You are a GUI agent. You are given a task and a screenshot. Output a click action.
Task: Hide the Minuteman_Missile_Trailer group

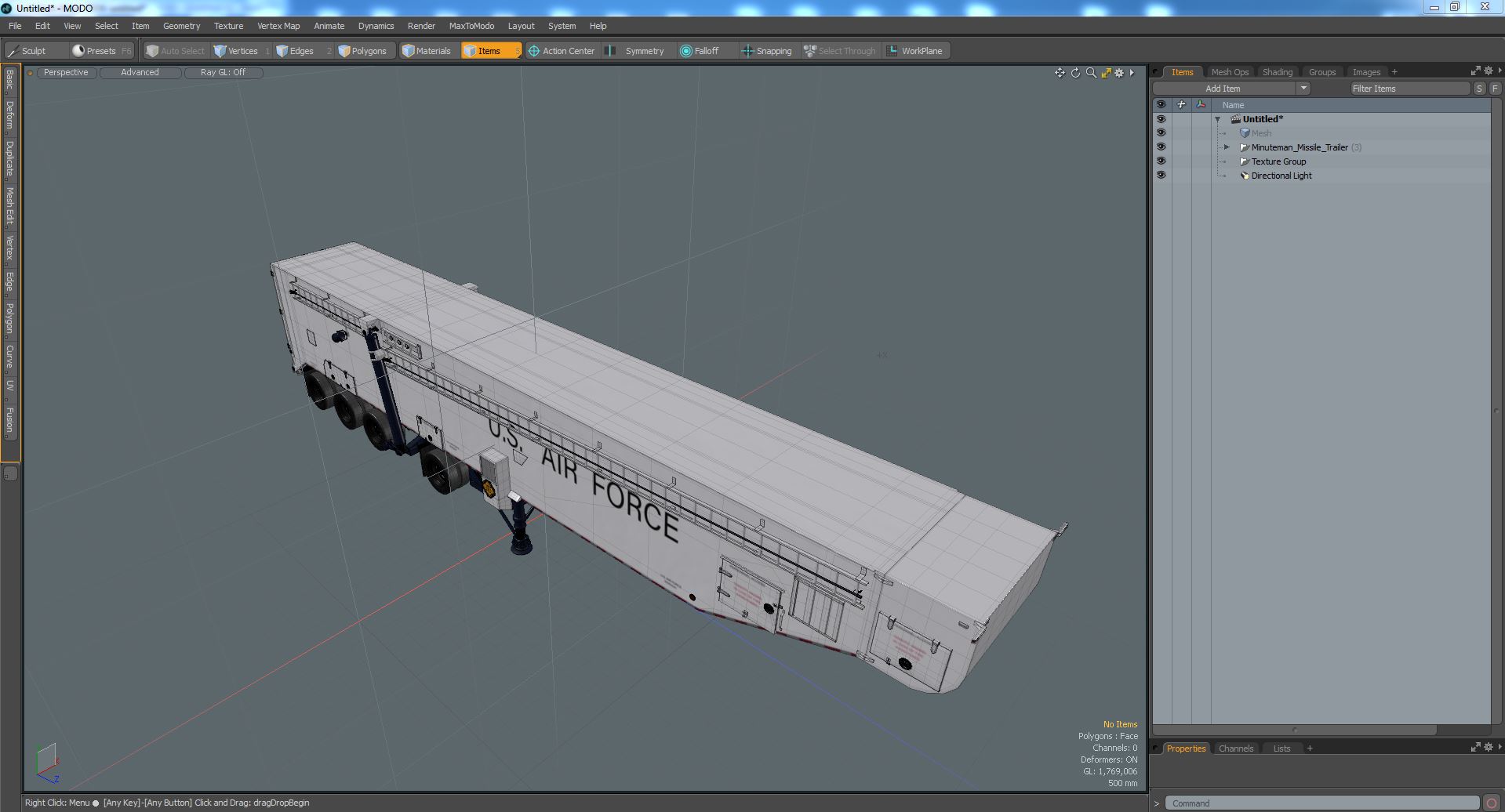coord(1161,147)
